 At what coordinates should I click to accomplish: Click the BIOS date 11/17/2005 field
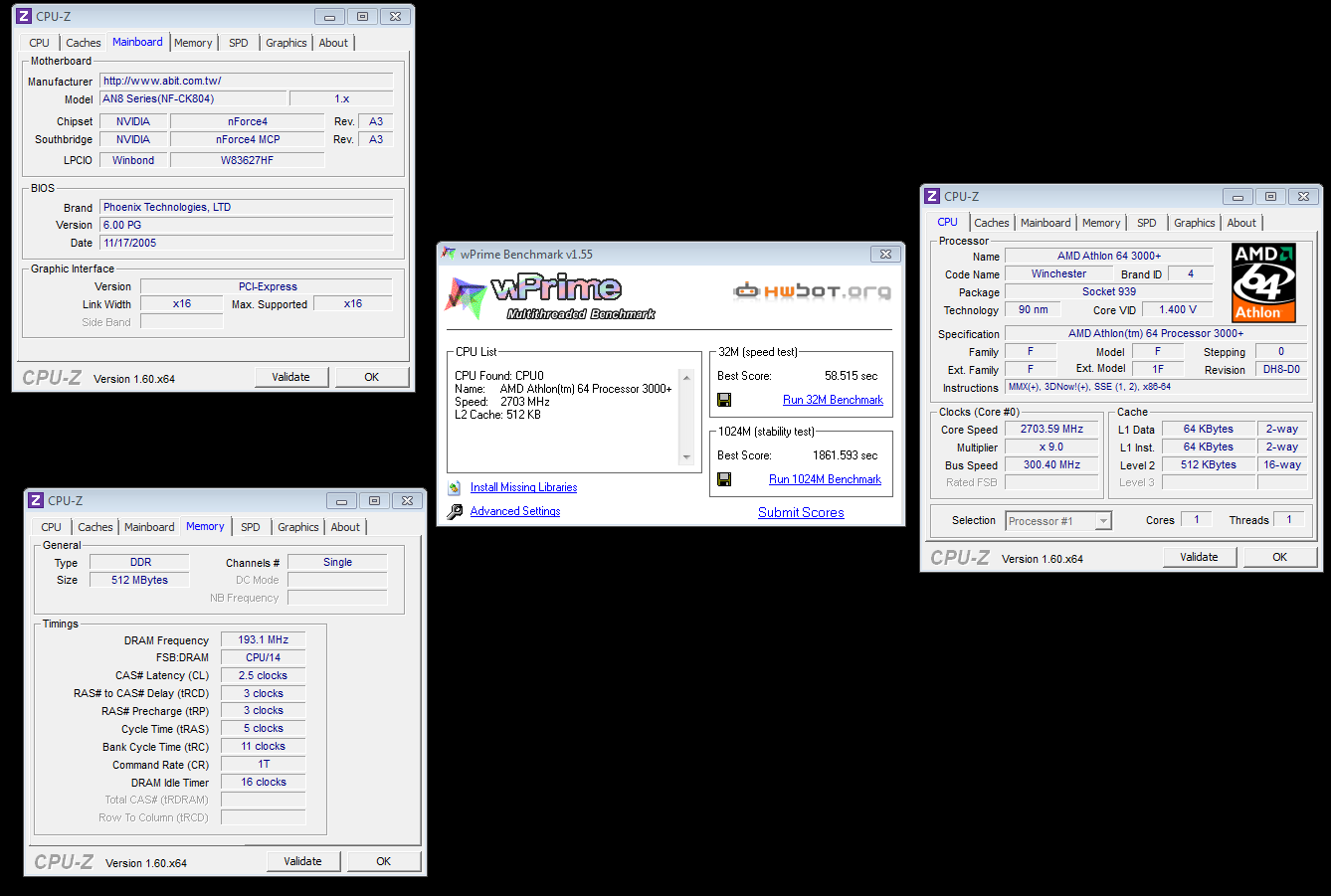247,243
